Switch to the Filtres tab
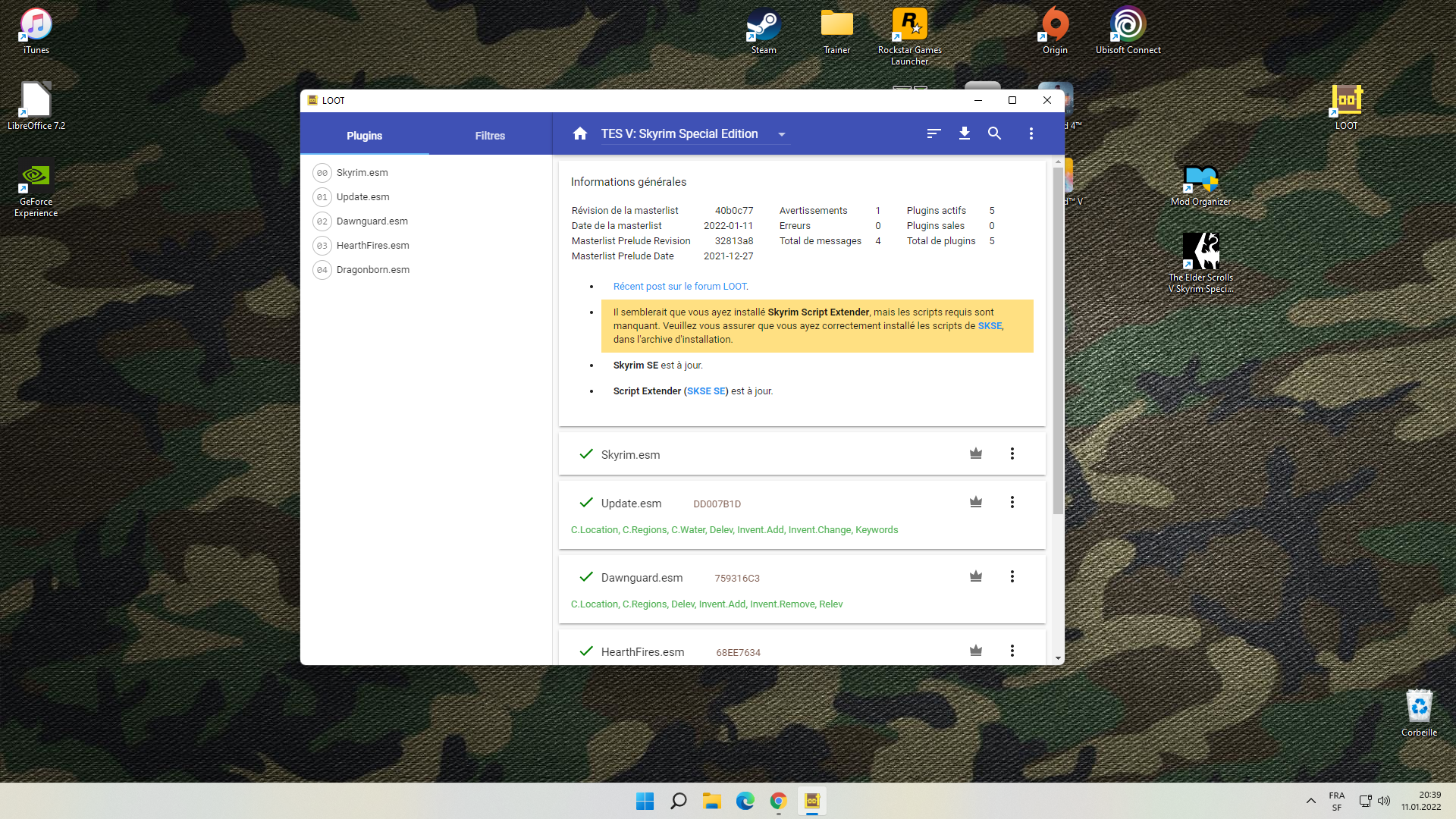 point(490,136)
